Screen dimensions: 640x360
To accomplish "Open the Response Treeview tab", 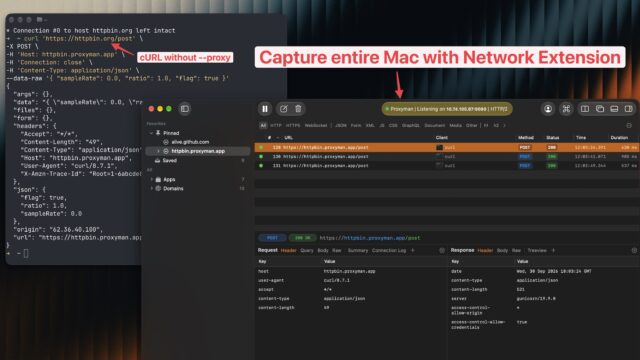I will 537,251.
